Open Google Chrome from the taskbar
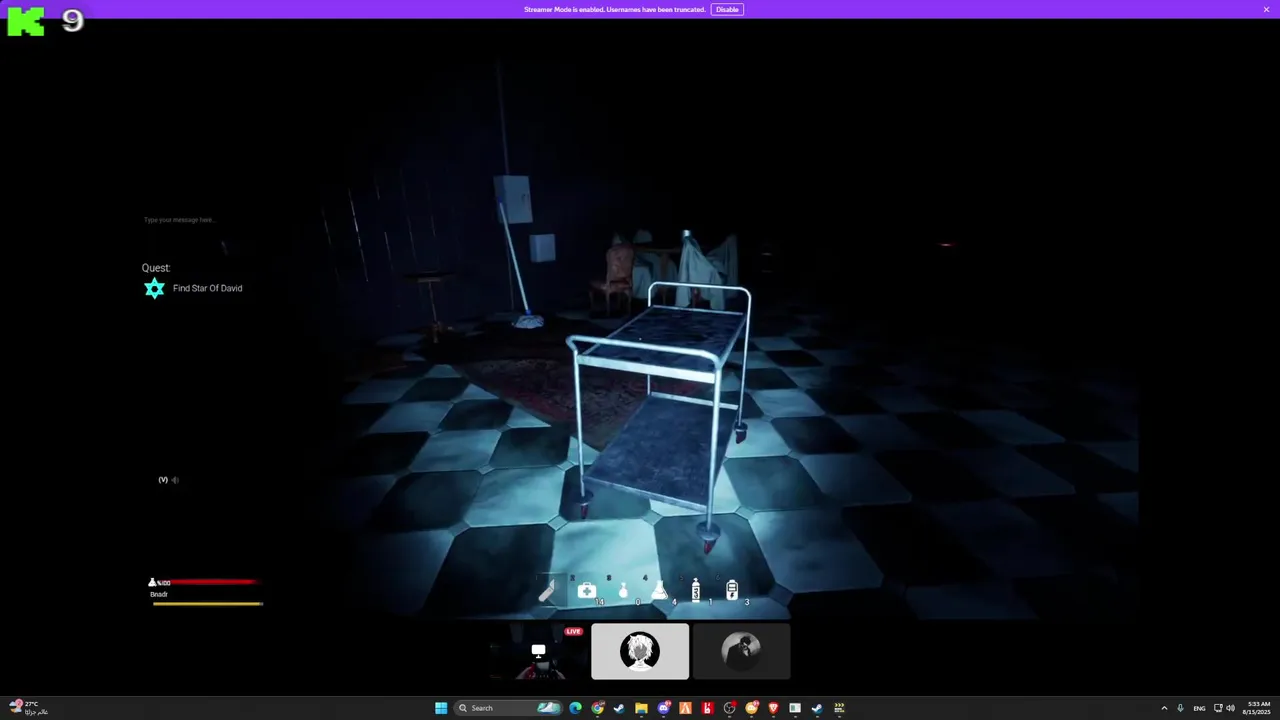Image resolution: width=1280 pixels, height=720 pixels. 597,708
